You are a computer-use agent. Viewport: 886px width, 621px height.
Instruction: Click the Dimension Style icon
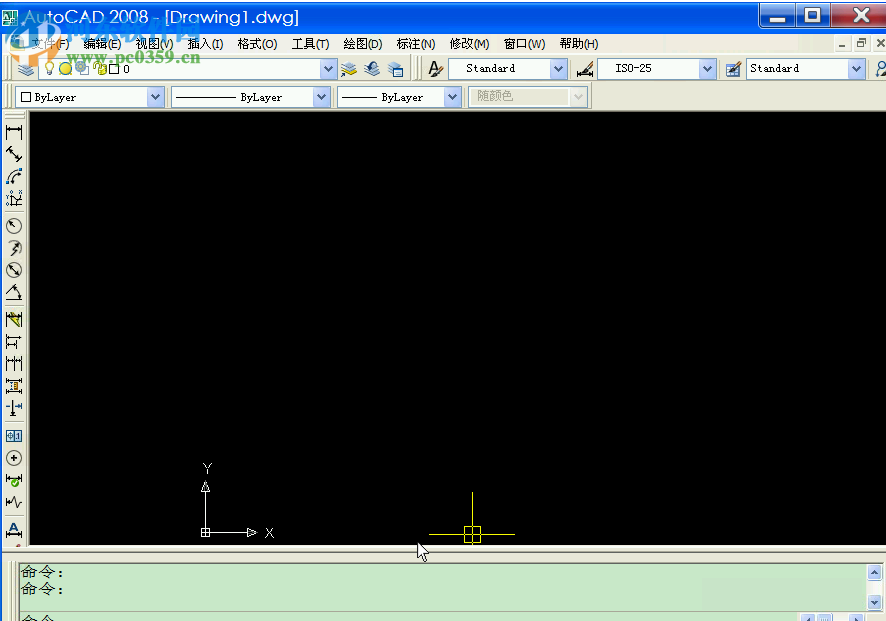coord(585,69)
